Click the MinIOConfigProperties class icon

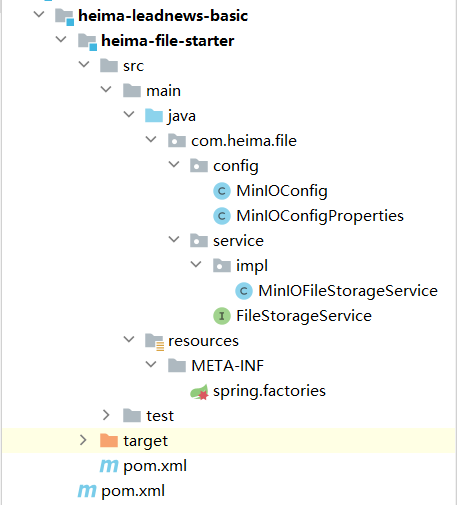point(222,216)
